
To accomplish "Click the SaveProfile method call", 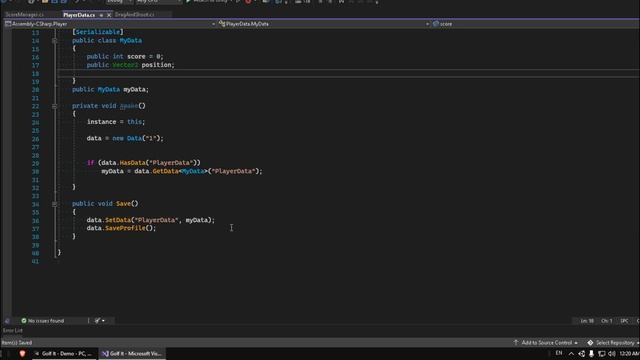I will click(x=125, y=228).
